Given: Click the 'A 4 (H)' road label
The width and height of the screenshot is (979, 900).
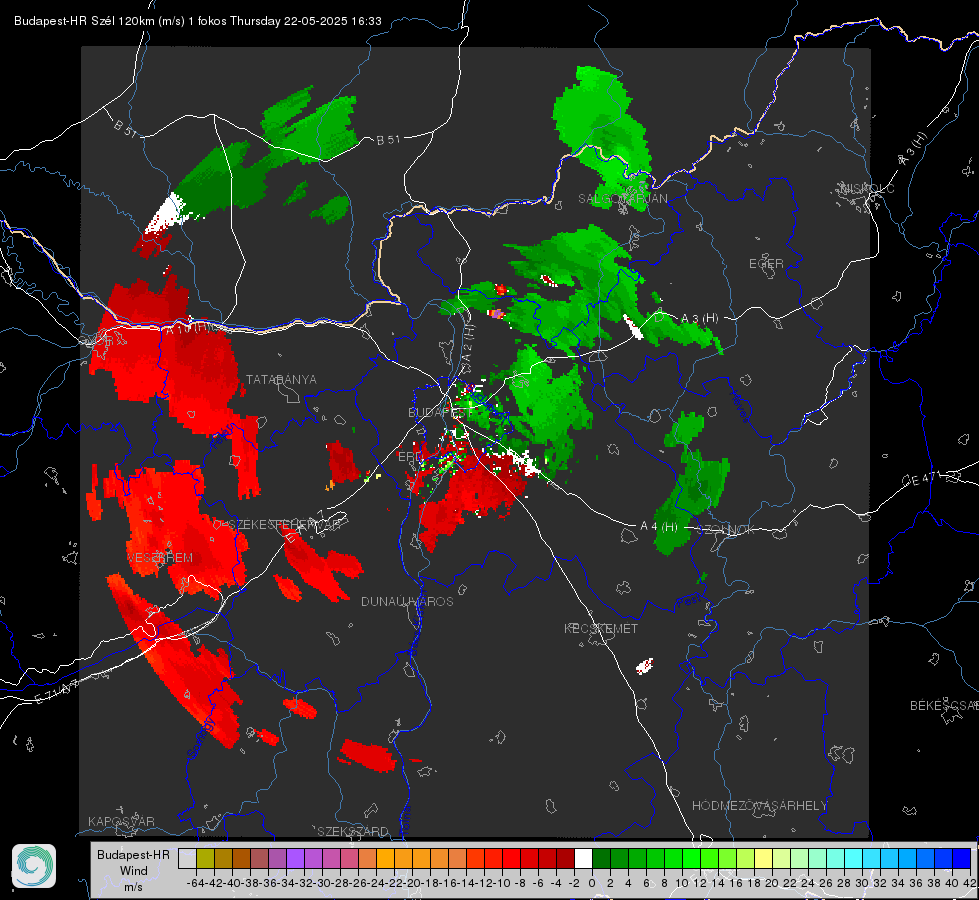Looking at the screenshot, I should tap(659, 527).
